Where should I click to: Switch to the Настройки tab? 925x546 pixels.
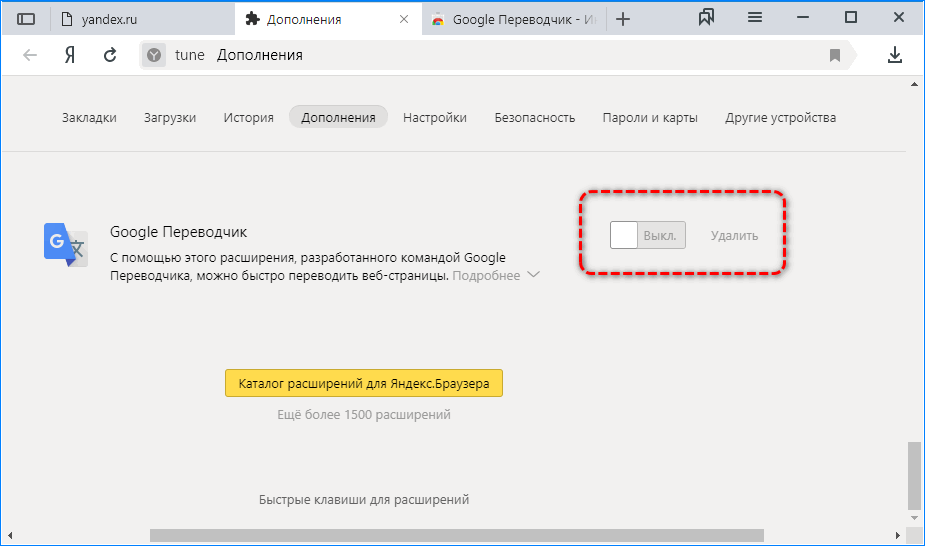[435, 117]
